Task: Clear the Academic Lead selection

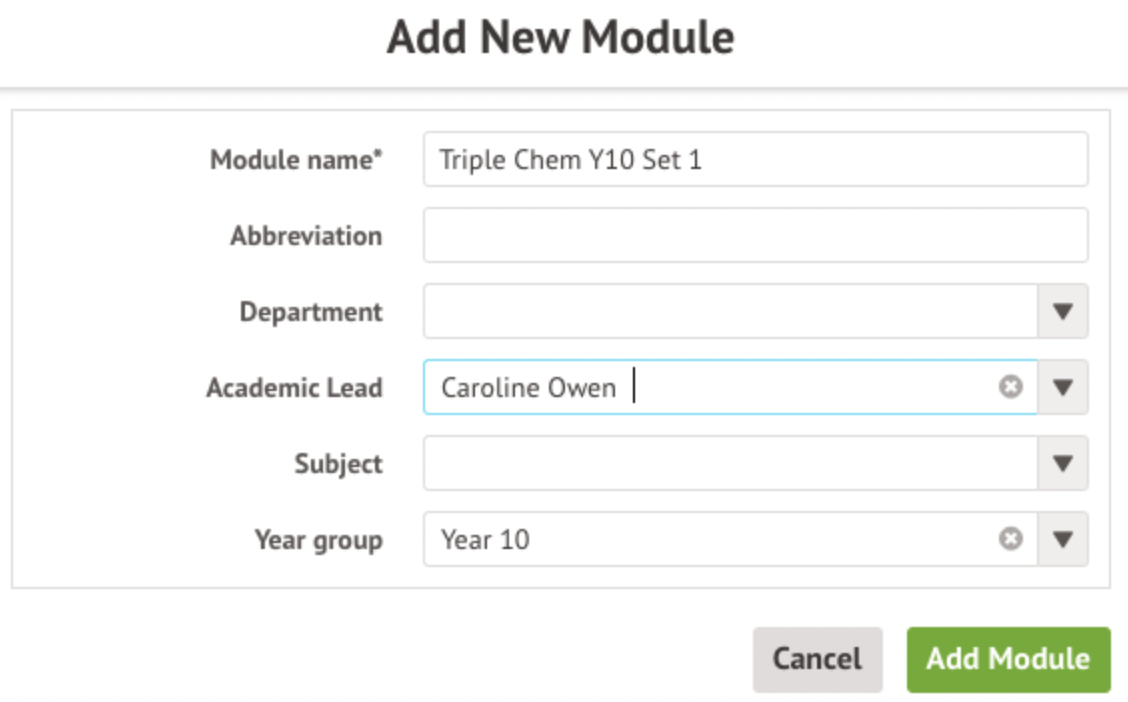Action: [1011, 387]
